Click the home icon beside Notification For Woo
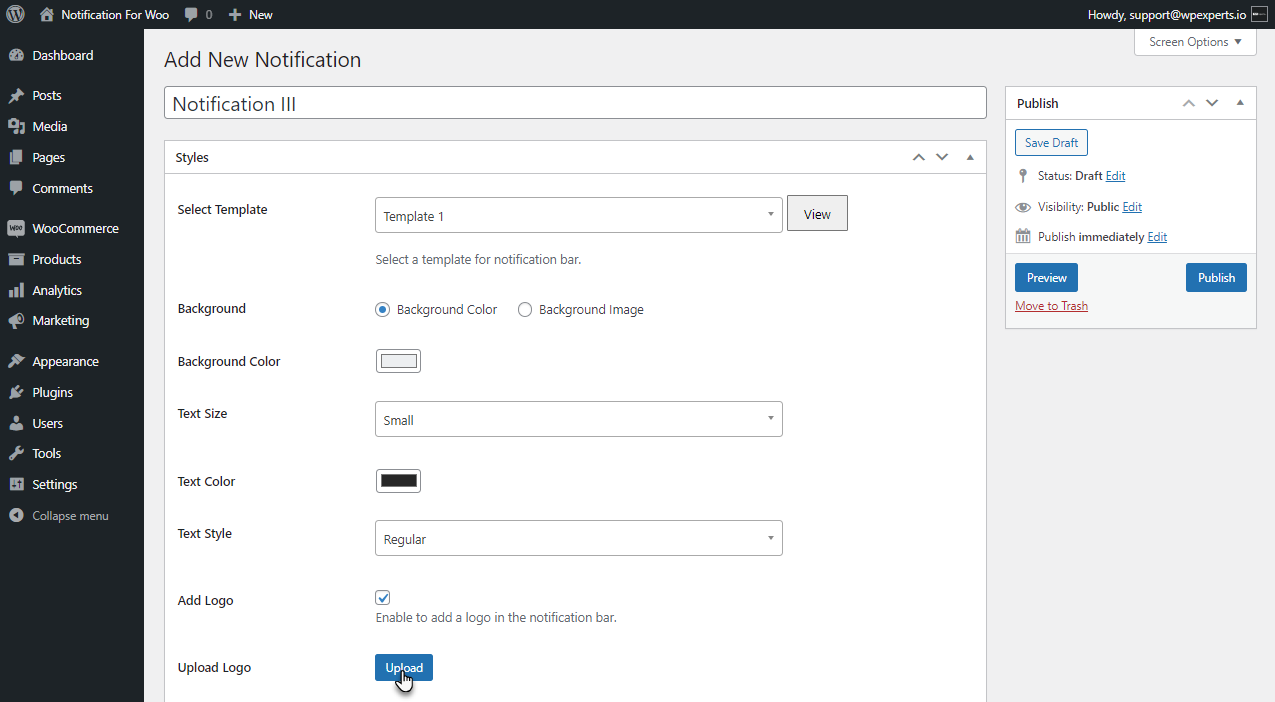This screenshot has height=702, width=1275. [47, 14]
